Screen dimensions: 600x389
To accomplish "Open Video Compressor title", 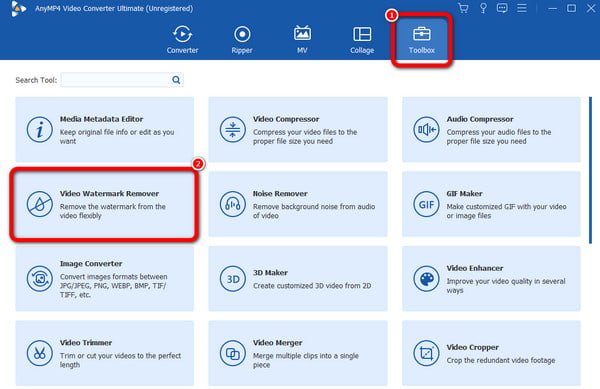I will (286, 119).
